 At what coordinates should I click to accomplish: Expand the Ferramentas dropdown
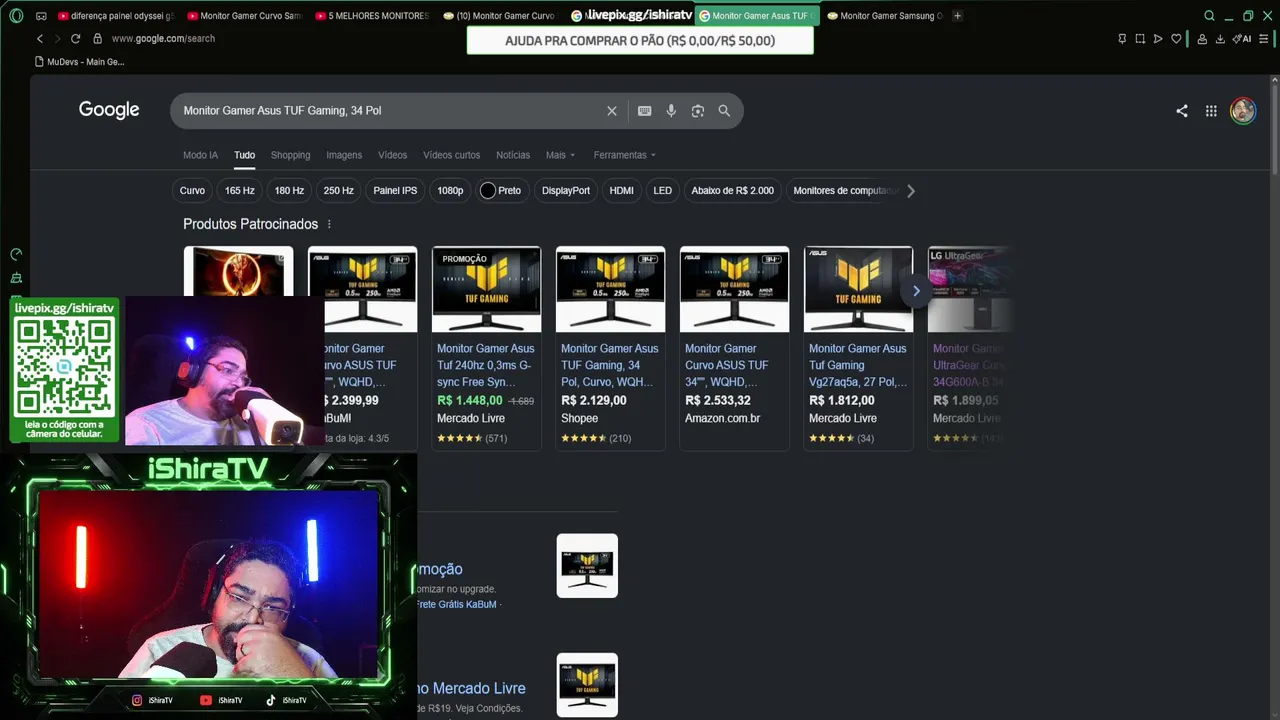[x=625, y=155]
